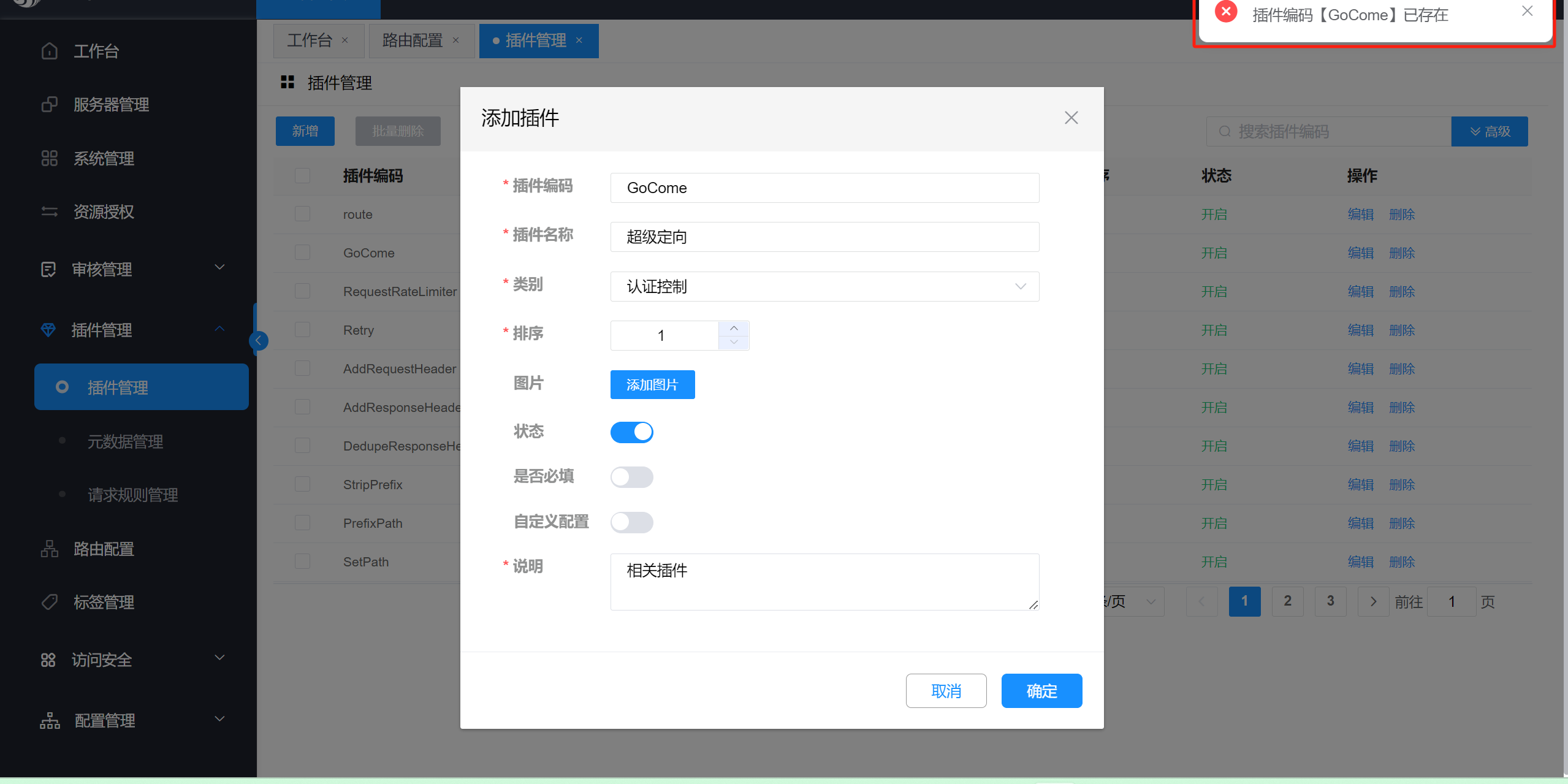Image resolution: width=1568 pixels, height=784 pixels.
Task: Click 开启 status in the Retry row
Action: click(1214, 330)
